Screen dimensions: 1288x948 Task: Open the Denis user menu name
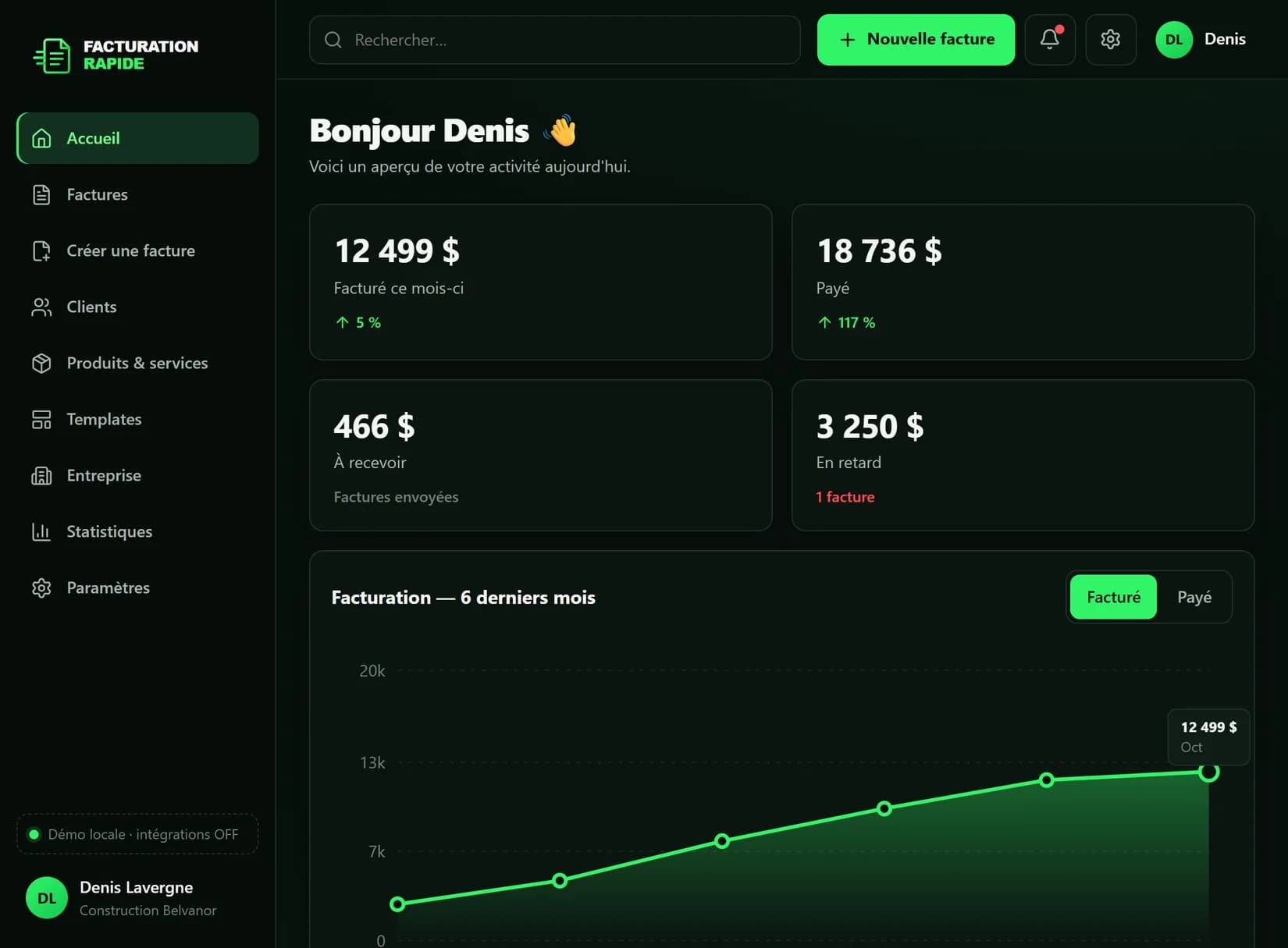point(1225,39)
